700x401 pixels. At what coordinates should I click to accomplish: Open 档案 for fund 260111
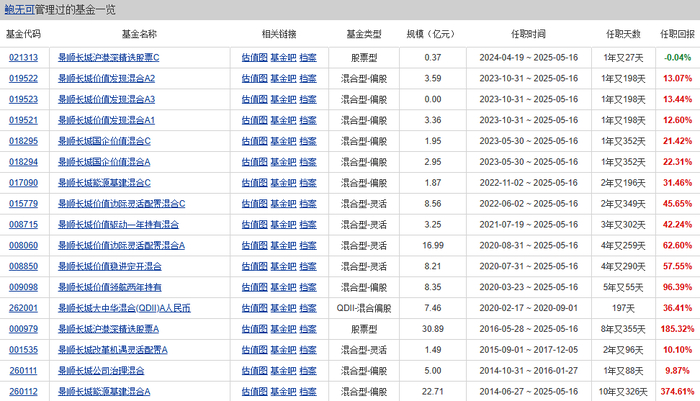[308, 371]
